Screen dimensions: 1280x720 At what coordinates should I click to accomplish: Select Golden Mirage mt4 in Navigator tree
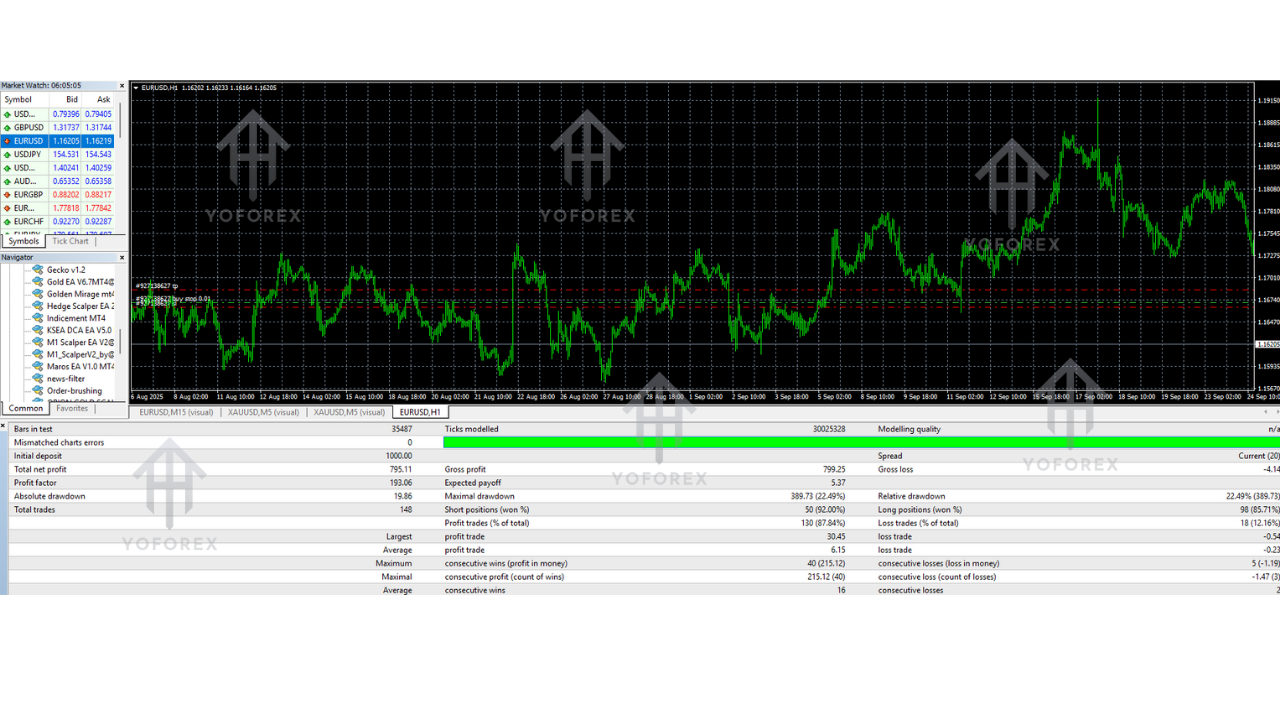point(80,294)
